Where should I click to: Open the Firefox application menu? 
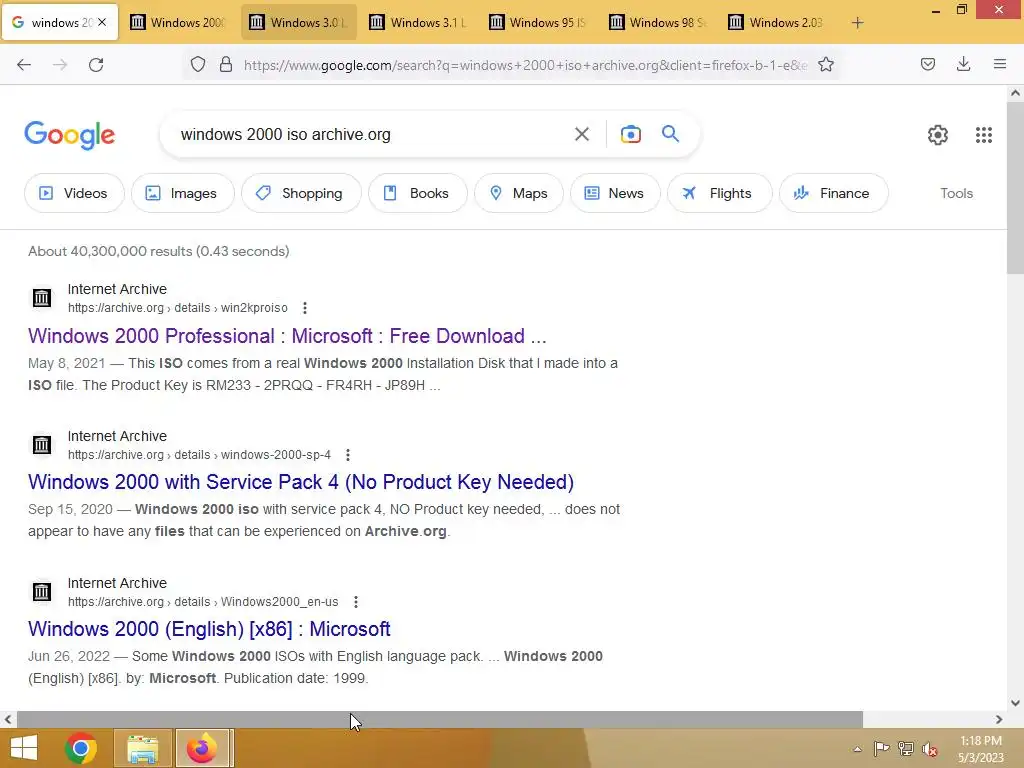tap(999, 64)
